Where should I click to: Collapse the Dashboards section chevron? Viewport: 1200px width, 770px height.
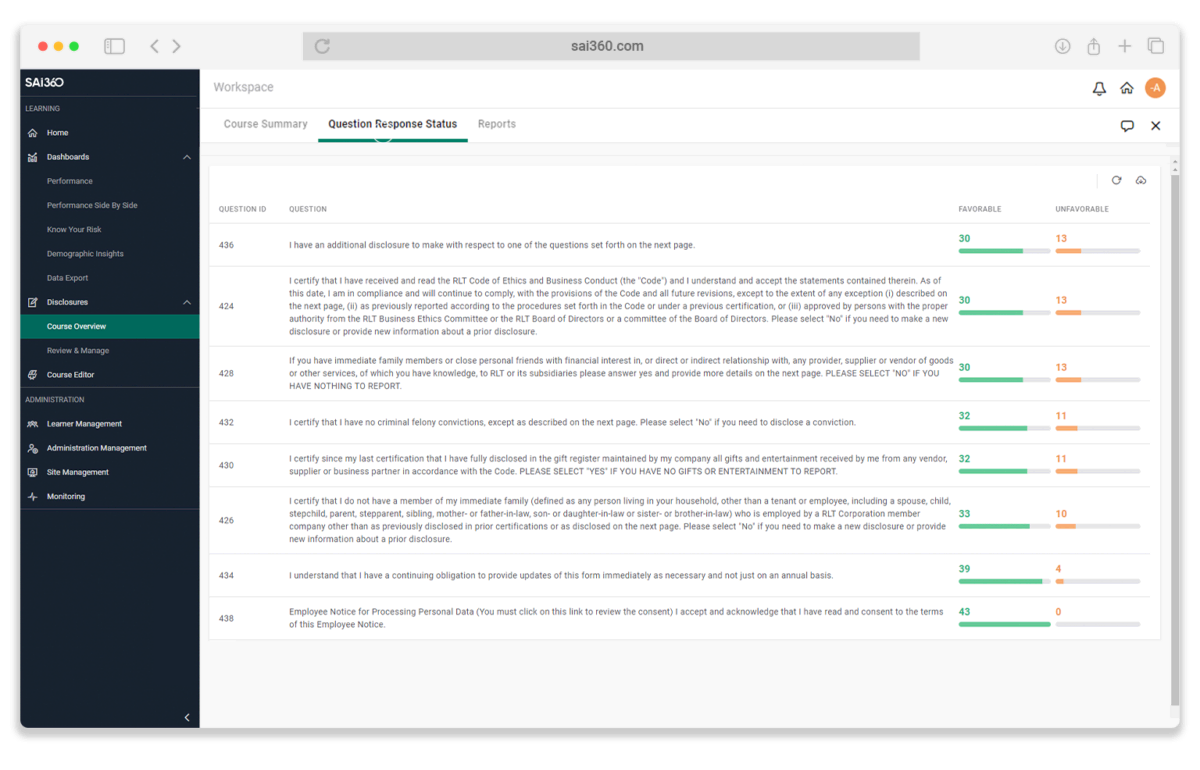tap(186, 157)
